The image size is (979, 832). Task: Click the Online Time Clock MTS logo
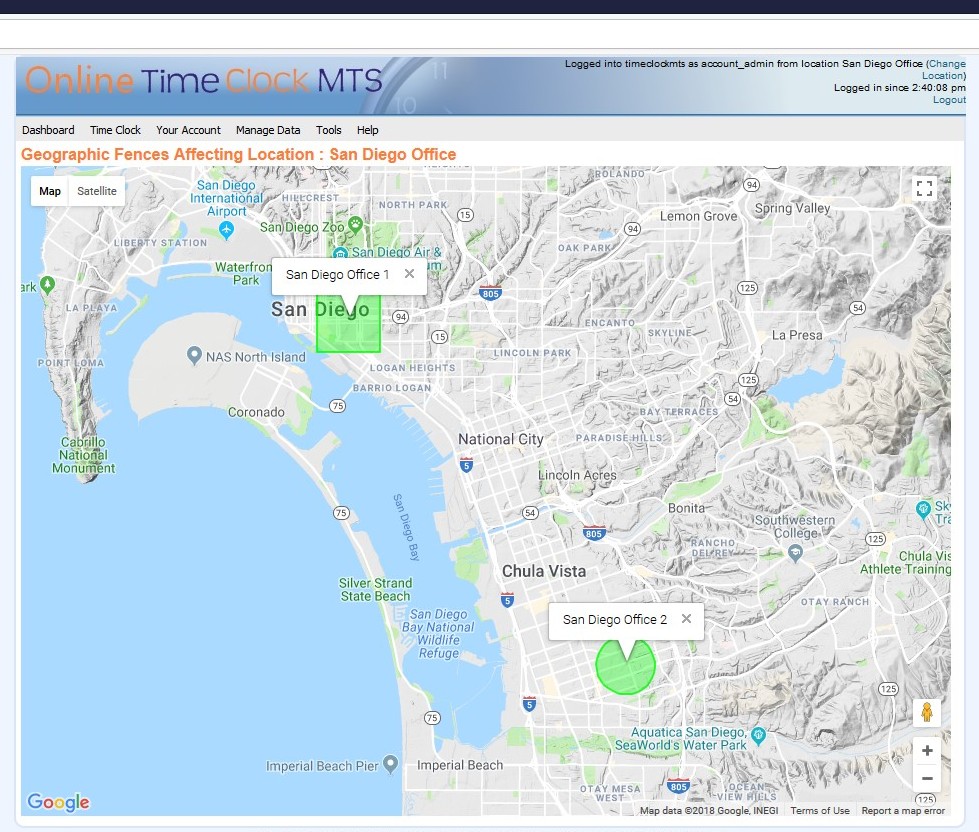click(x=204, y=81)
